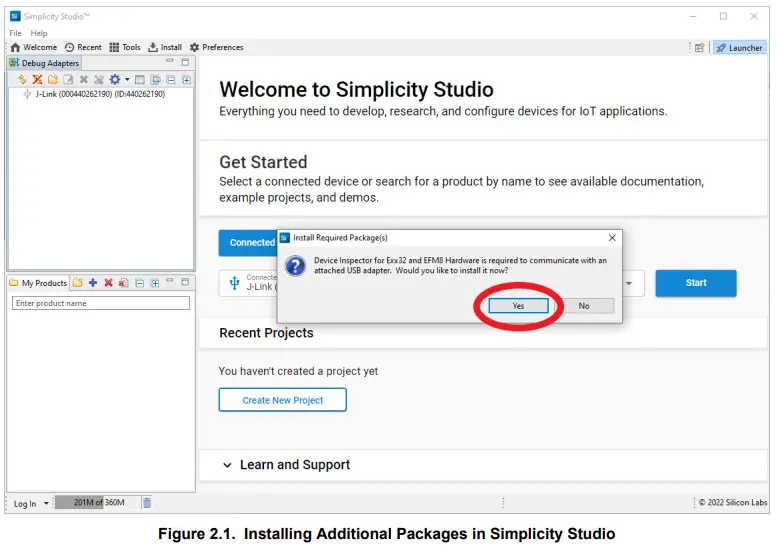Image resolution: width=778 pixels, height=546 pixels.
Task: Switch to the Launcher perspective
Action: [x=739, y=48]
